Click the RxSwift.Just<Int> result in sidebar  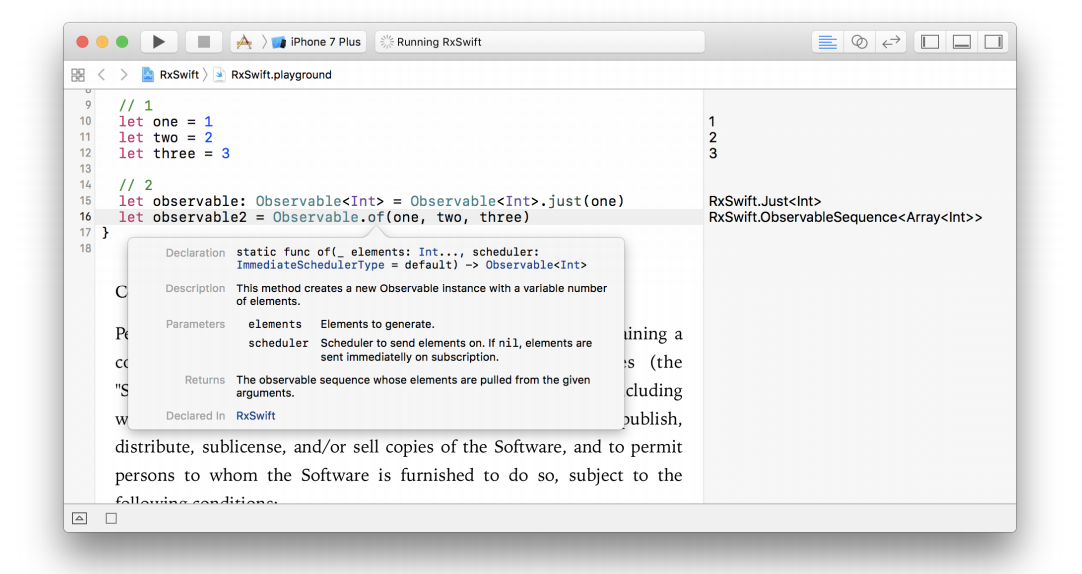pos(765,201)
